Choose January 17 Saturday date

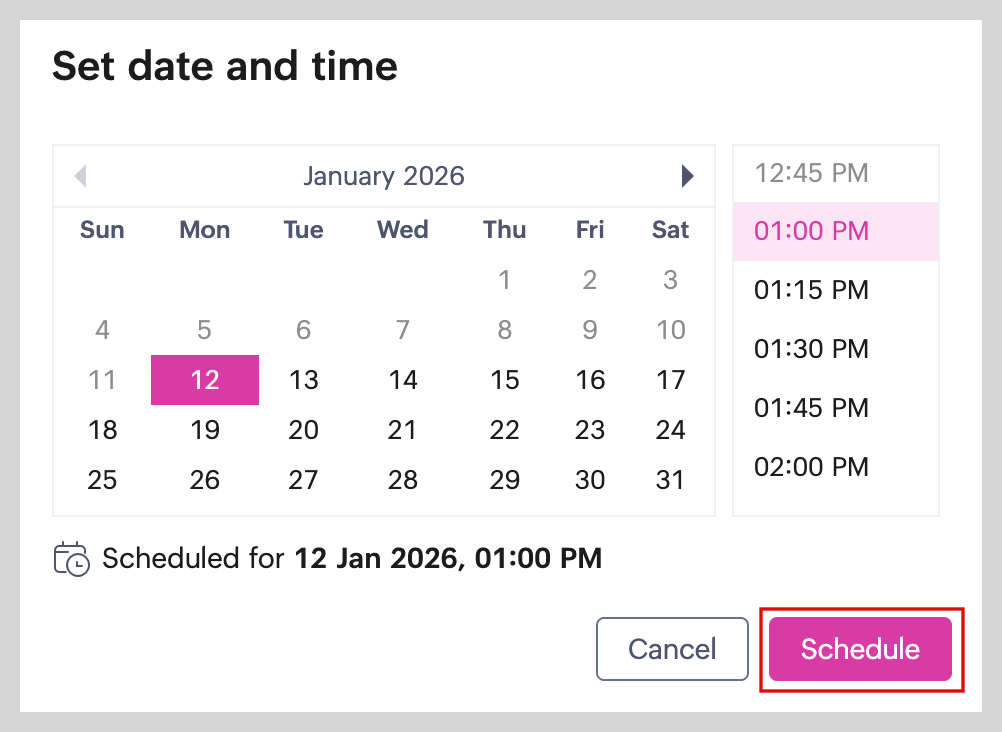click(670, 380)
